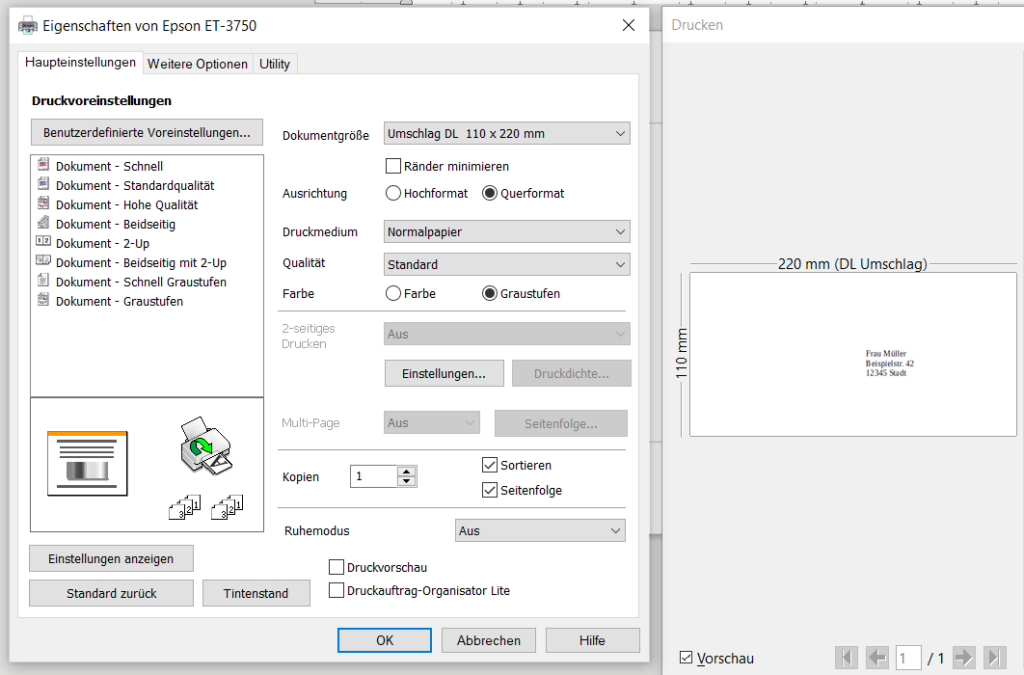Enable the Druckvorschau checkbox

pyautogui.click(x=336, y=567)
